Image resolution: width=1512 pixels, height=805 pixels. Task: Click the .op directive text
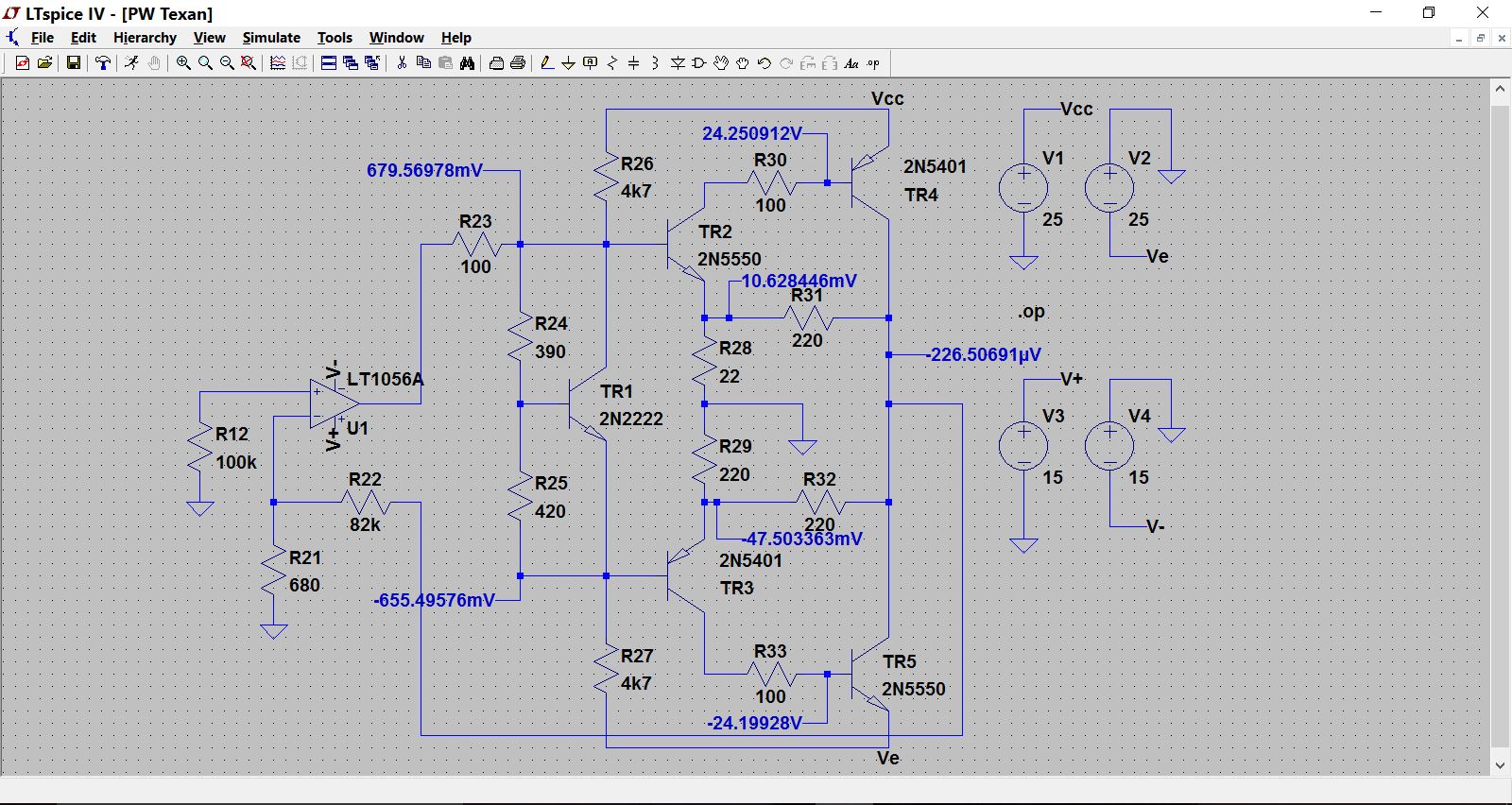tap(1031, 312)
